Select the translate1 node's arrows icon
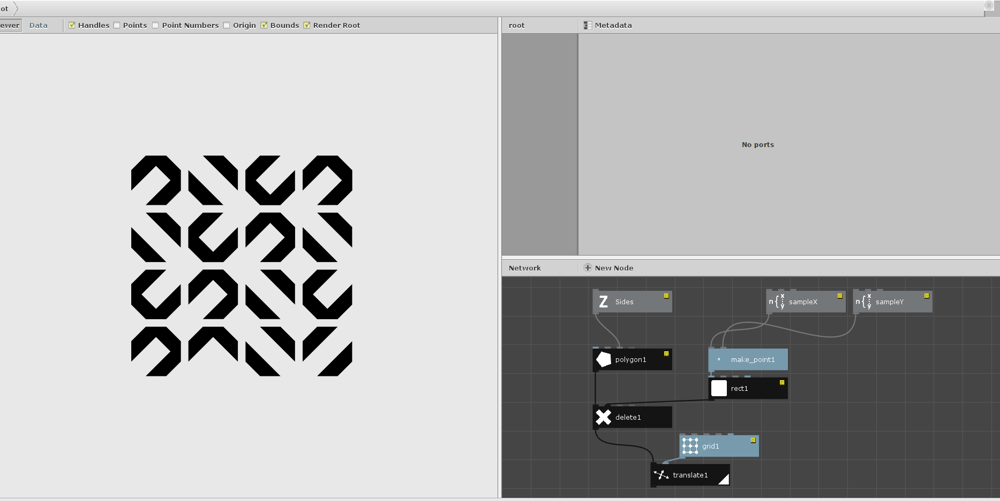 (x=661, y=475)
